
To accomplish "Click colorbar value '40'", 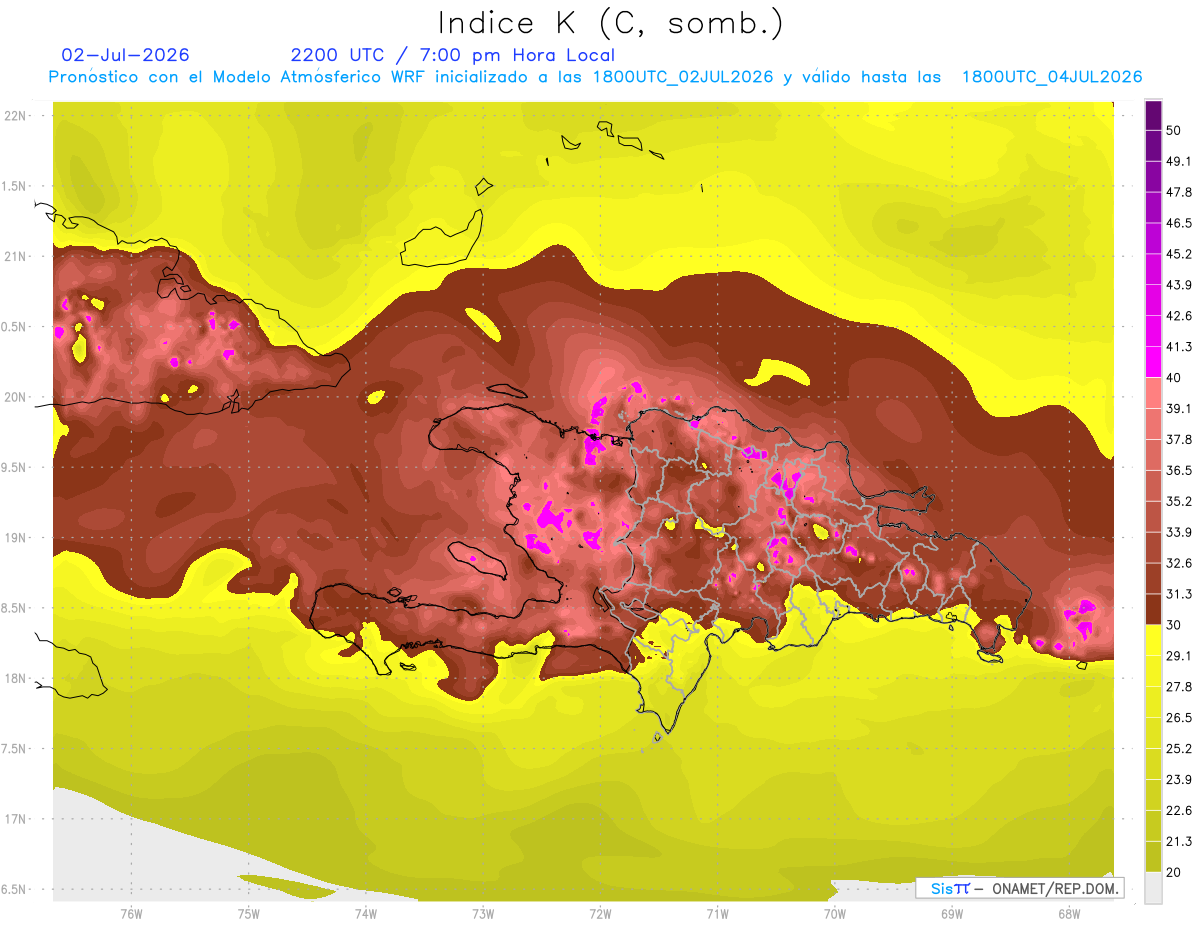I will click(1173, 378).
